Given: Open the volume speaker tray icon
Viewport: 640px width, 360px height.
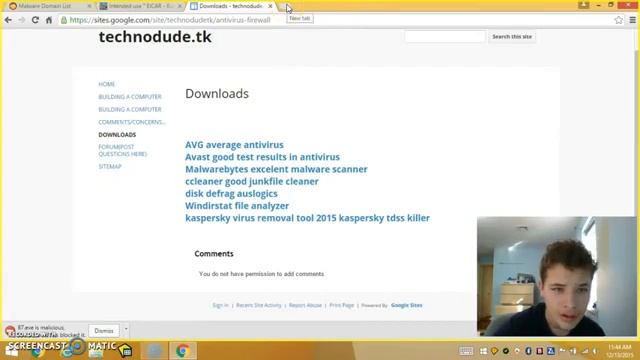Looking at the screenshot, I should coord(595,351).
